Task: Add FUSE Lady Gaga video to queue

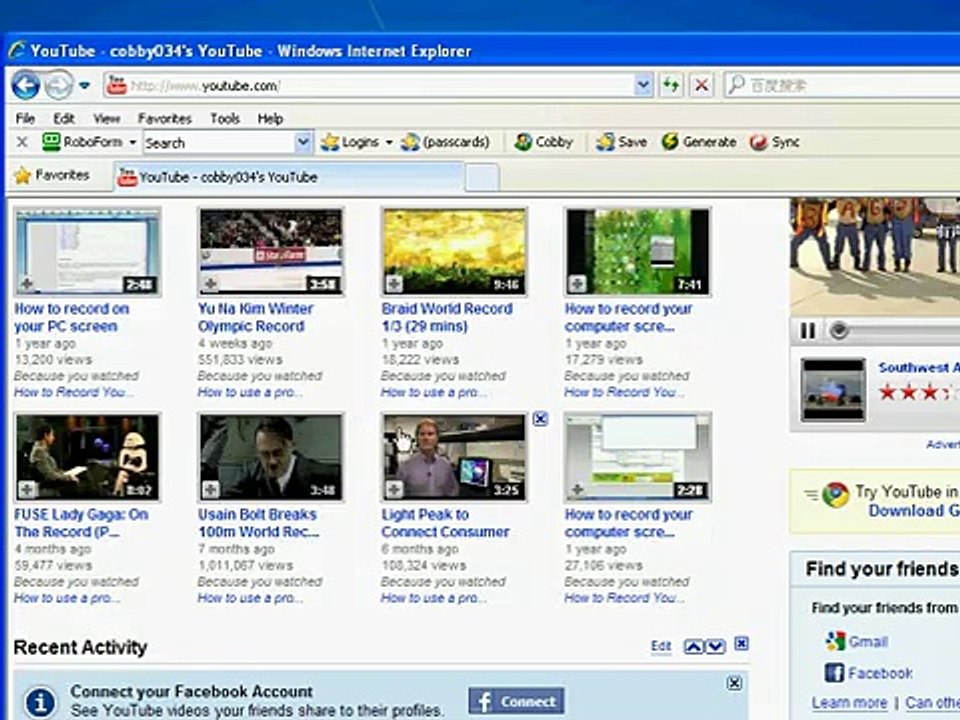Action: (x=27, y=489)
